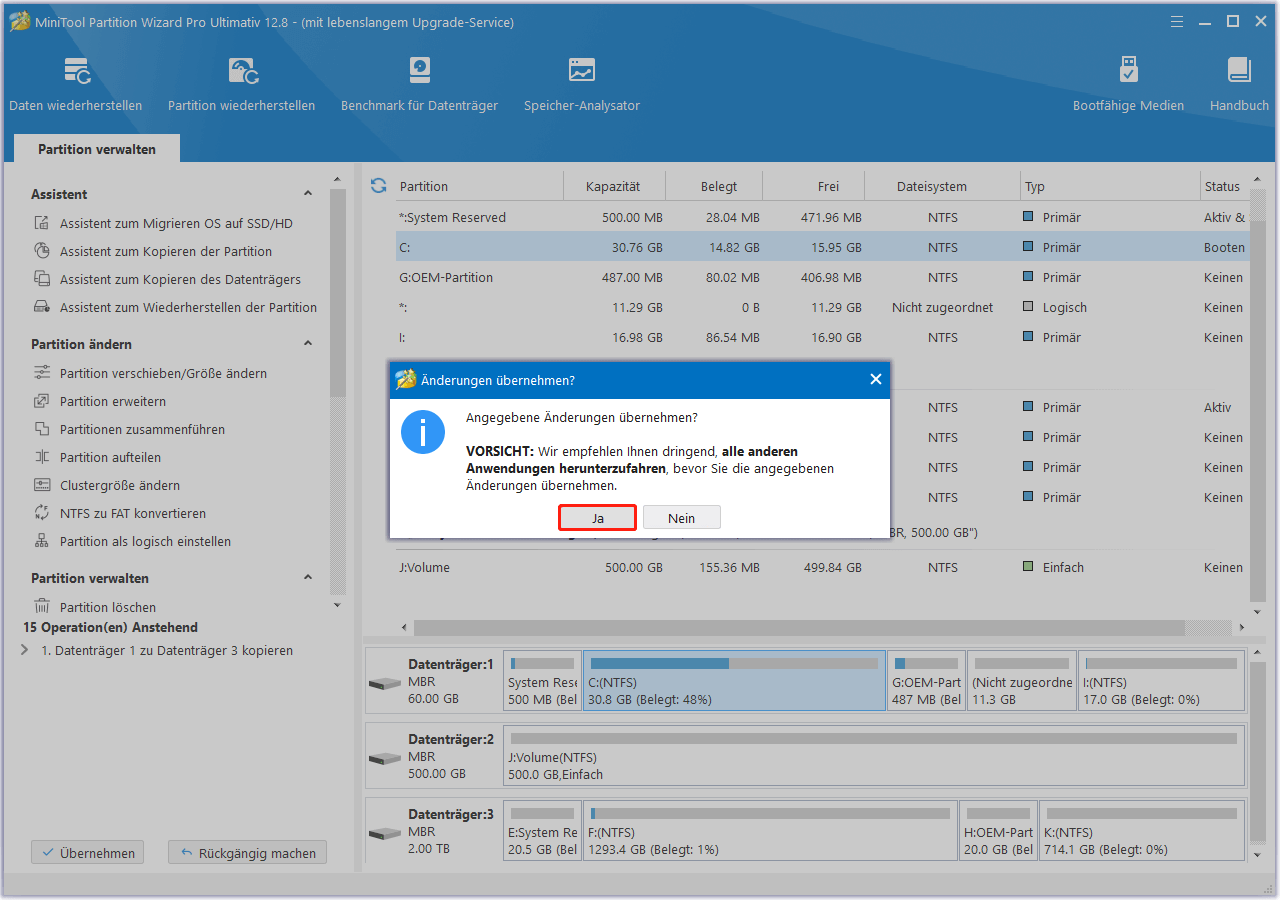Click Typ swatch of unallocated Logisch row

click(1028, 307)
